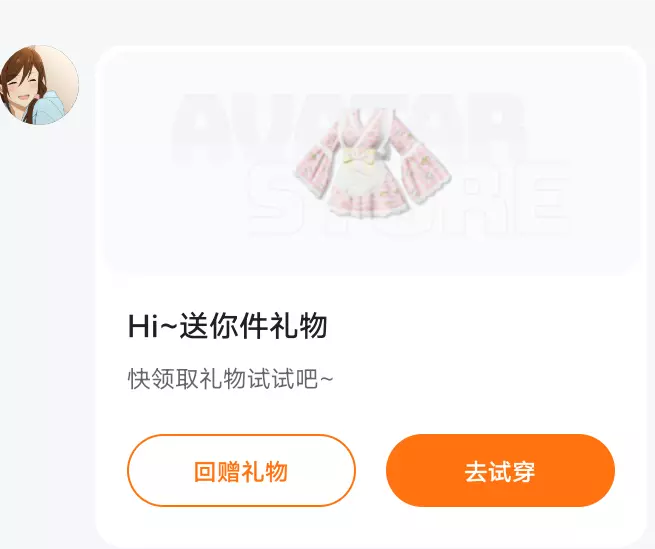Click the "Hi~送你件礼物" title
The height and width of the screenshot is (549, 655).
(x=228, y=326)
